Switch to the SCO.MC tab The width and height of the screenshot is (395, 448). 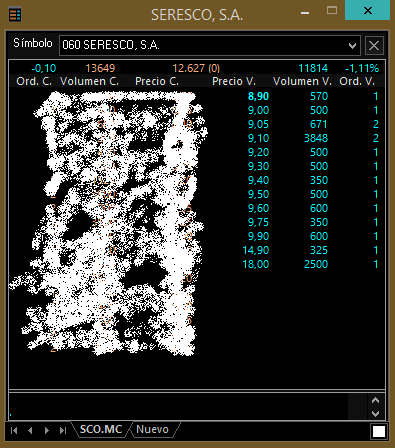click(101, 429)
